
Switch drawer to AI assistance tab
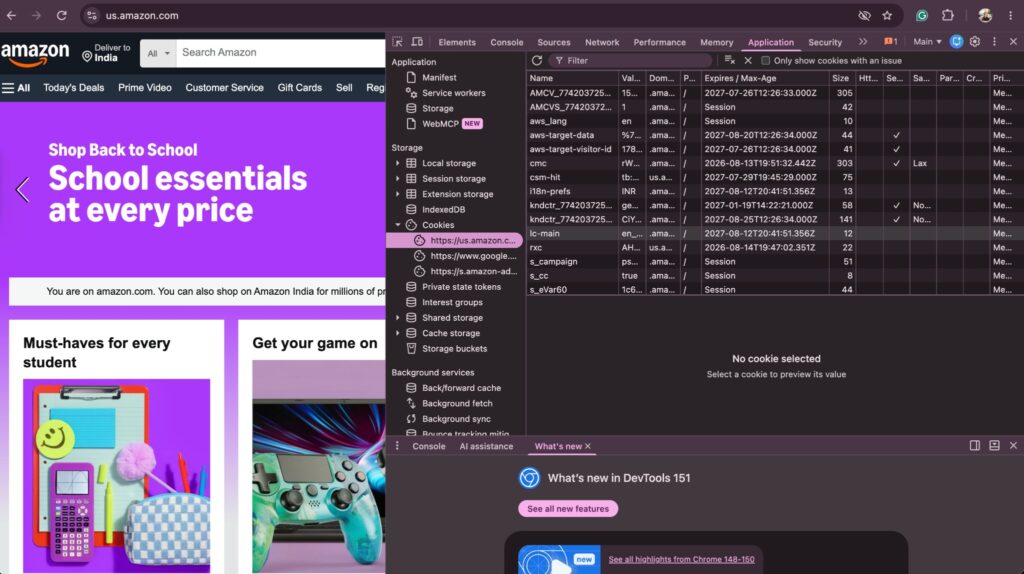(486, 447)
